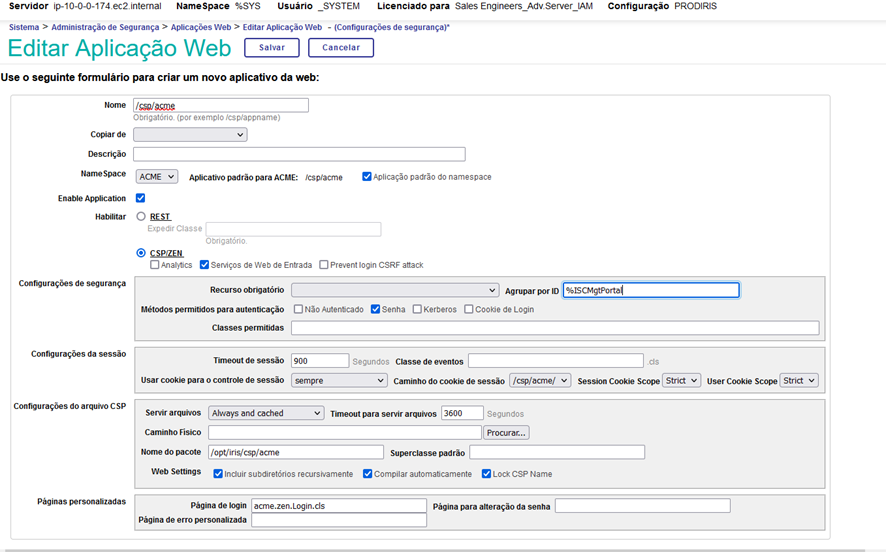The height and width of the screenshot is (552, 886).
Task: Expand the Servir arquivos dropdown
Action: (x=265, y=413)
